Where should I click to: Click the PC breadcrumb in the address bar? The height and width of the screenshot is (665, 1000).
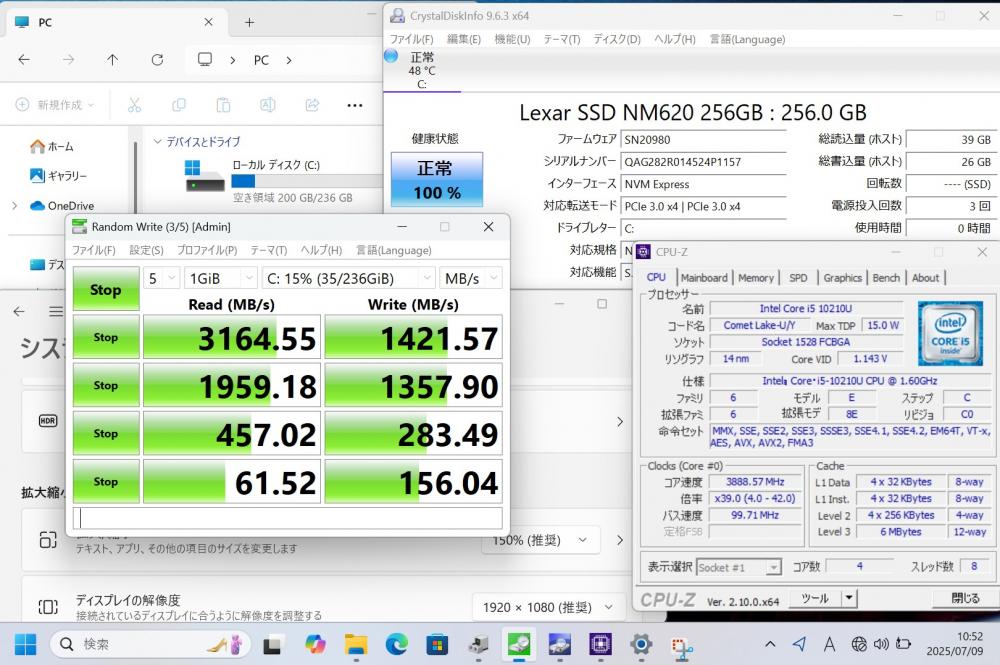(261, 60)
